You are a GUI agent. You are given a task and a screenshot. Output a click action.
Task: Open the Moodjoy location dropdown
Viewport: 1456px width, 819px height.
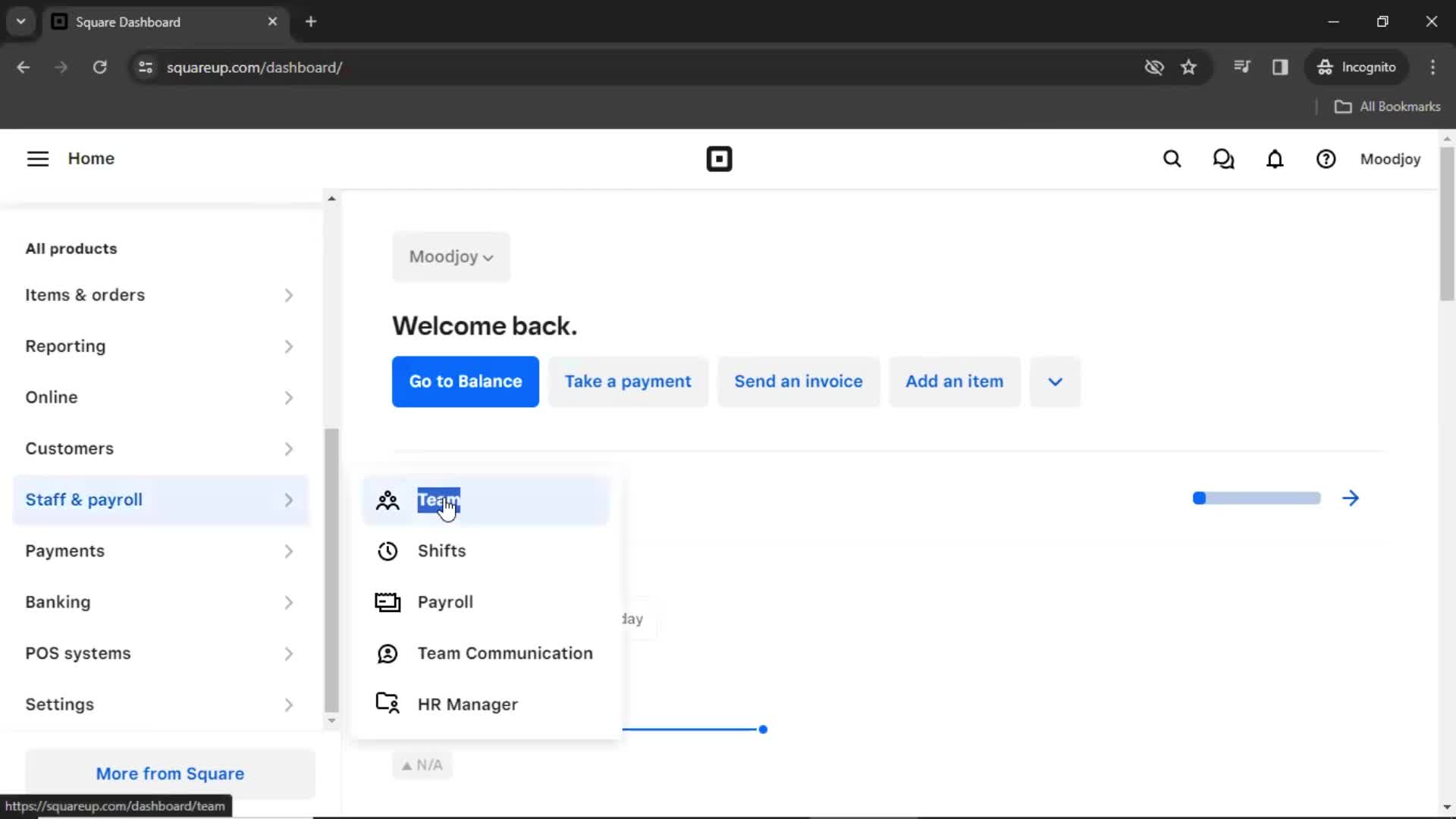[451, 257]
